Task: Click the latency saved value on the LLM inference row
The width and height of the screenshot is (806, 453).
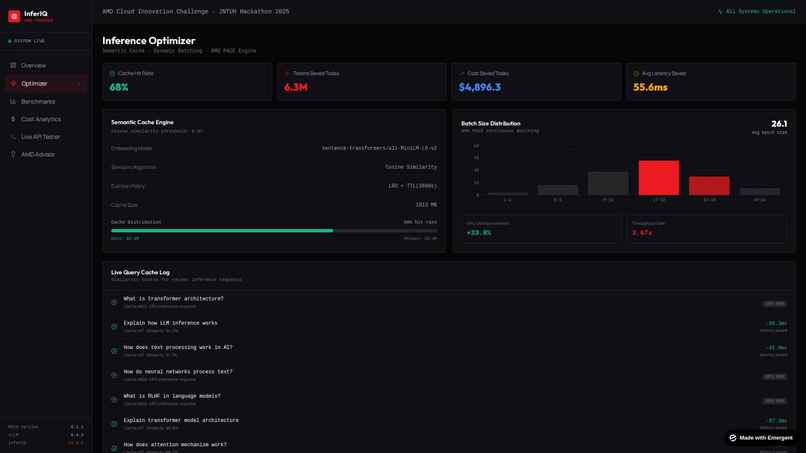Action: click(777, 323)
